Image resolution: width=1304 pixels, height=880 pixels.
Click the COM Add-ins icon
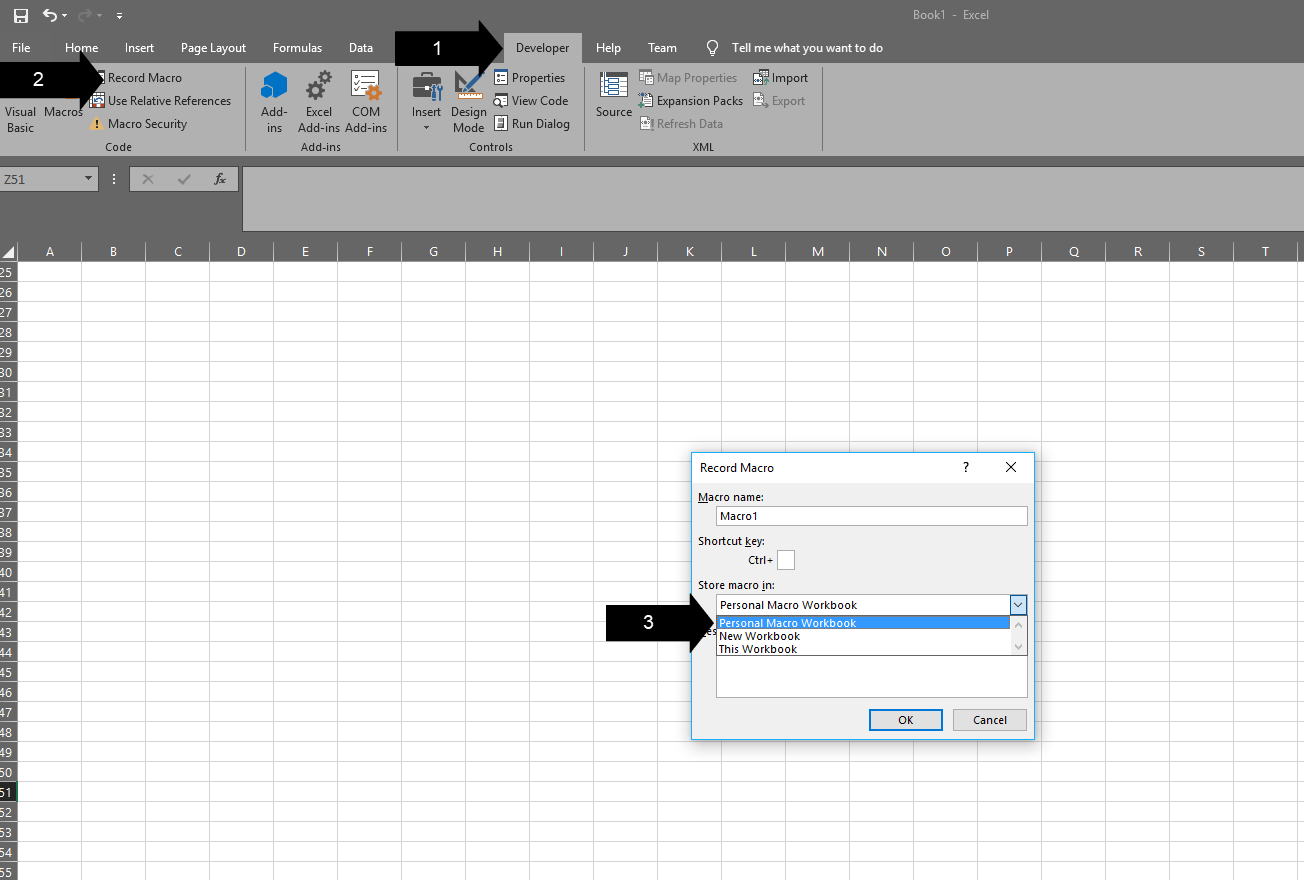click(x=366, y=100)
